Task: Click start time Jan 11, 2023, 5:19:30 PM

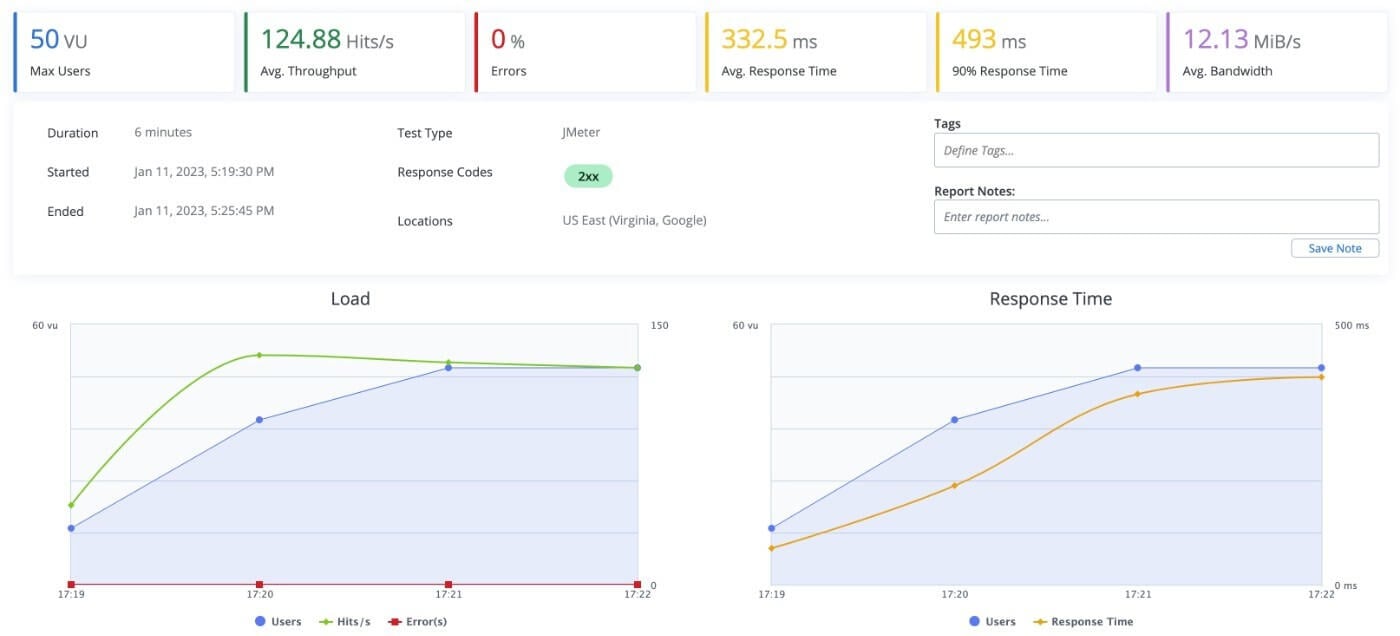Action: pyautogui.click(x=204, y=172)
